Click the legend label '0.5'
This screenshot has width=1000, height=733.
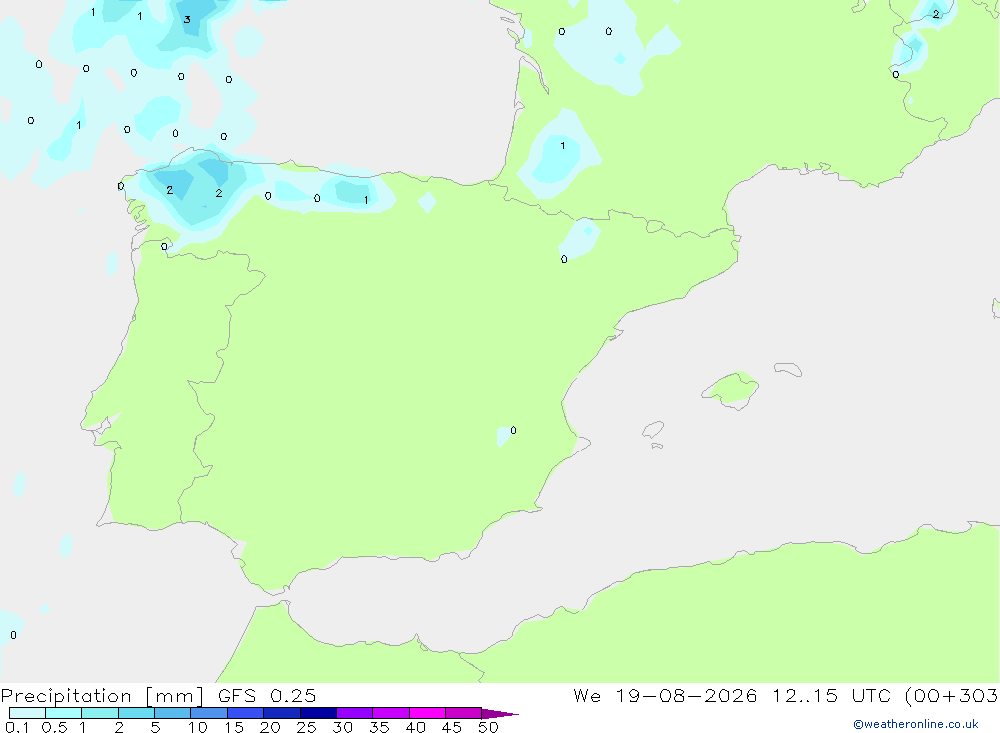point(54,727)
